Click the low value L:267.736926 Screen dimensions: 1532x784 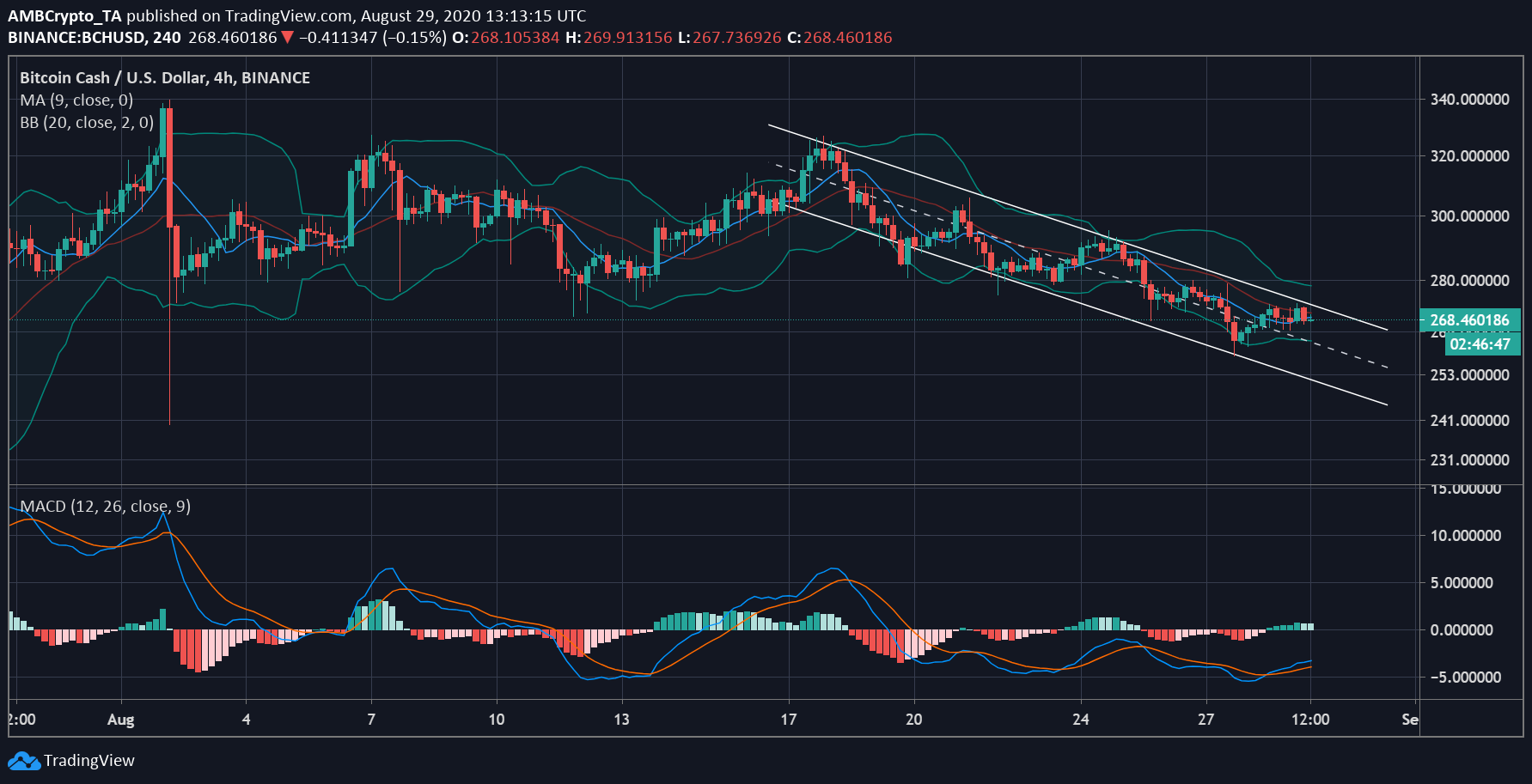729,38
